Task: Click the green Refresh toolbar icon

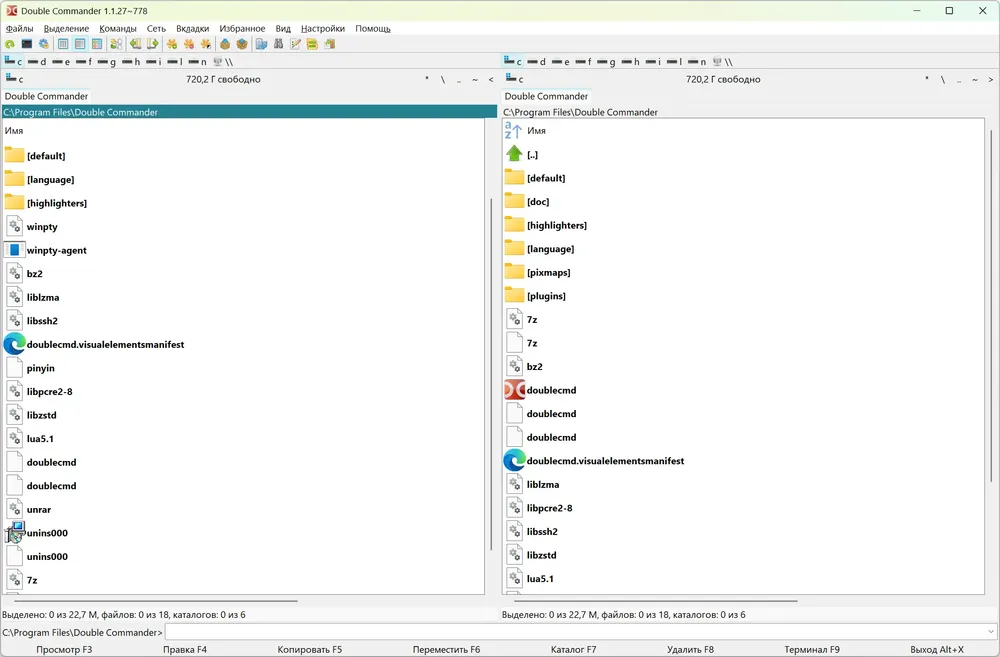Action: [x=10, y=44]
